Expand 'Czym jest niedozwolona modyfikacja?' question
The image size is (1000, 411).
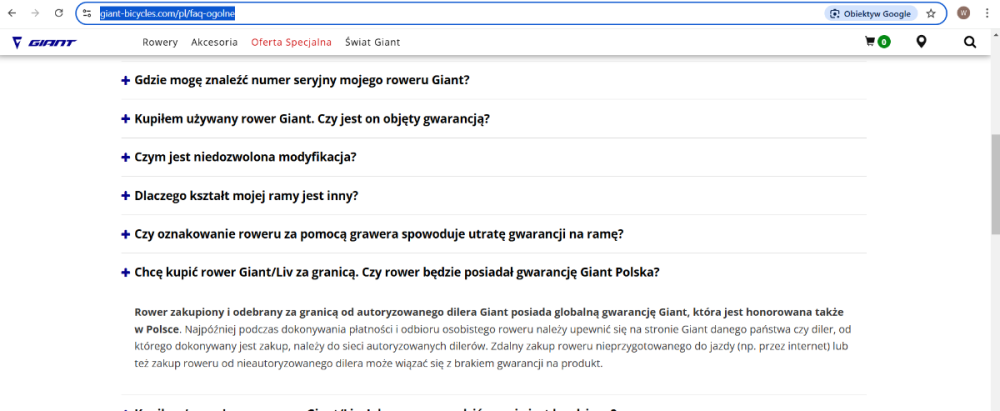(x=245, y=157)
